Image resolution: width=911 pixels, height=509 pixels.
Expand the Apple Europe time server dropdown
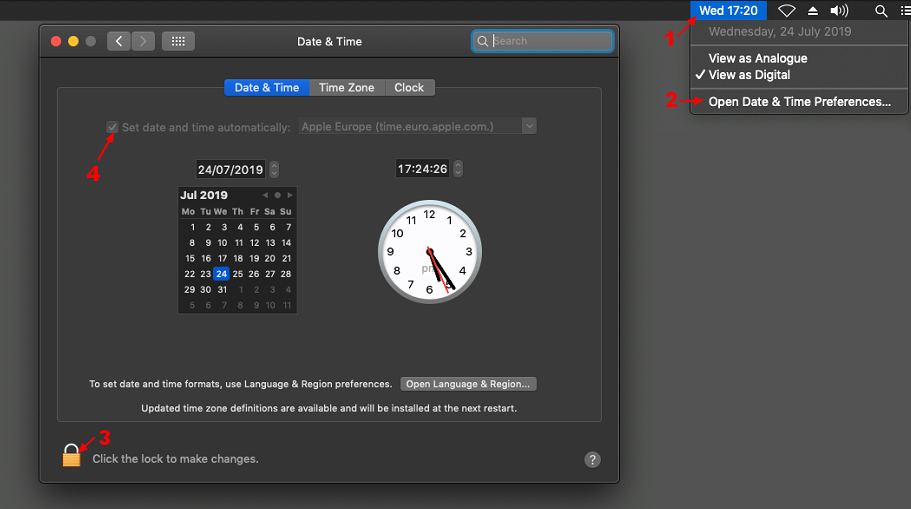pos(530,126)
